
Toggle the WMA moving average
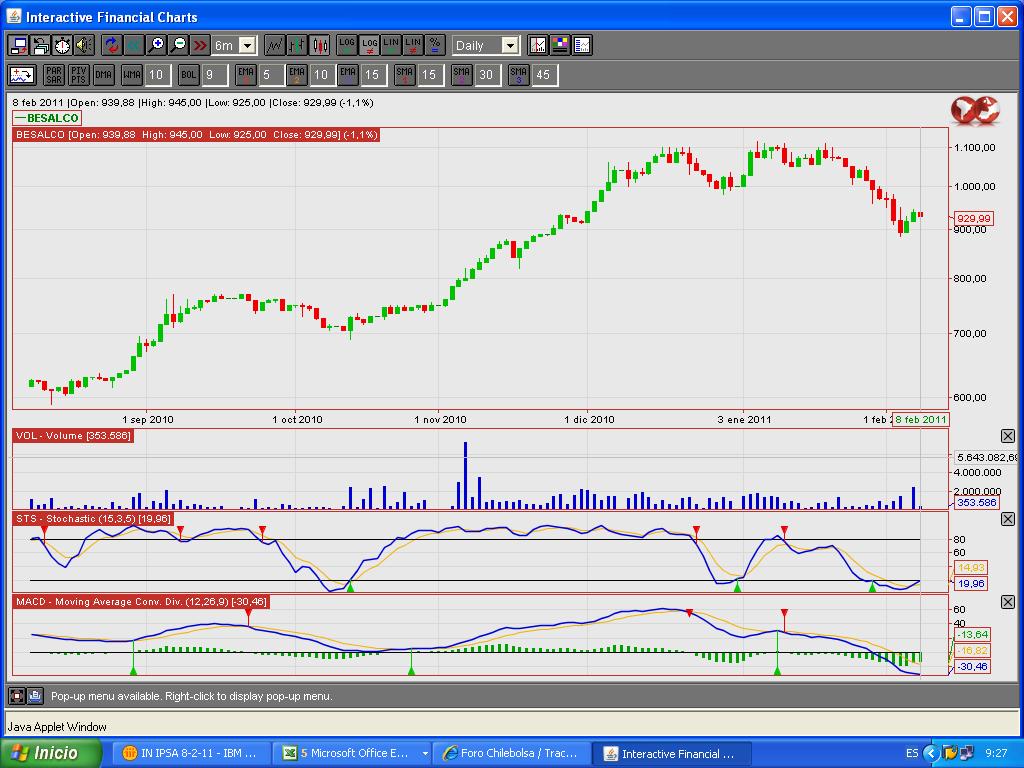132,75
